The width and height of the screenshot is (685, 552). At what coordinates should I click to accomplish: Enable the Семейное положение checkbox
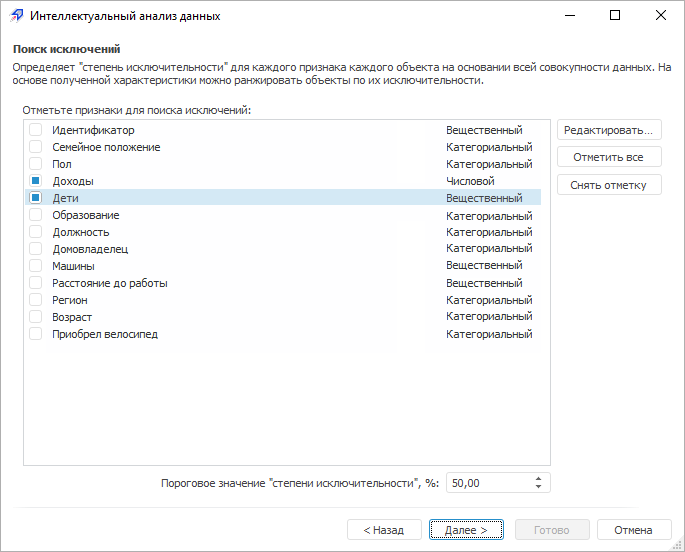36,147
